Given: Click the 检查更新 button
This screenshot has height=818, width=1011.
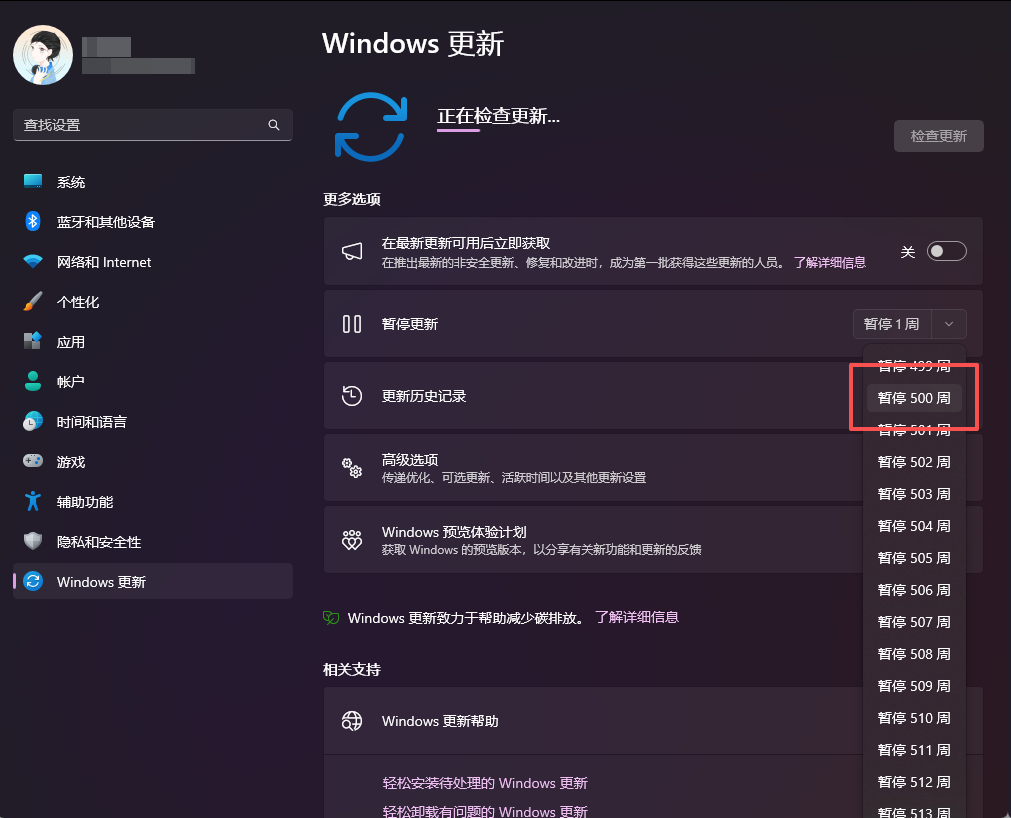Looking at the screenshot, I should pyautogui.click(x=937, y=136).
